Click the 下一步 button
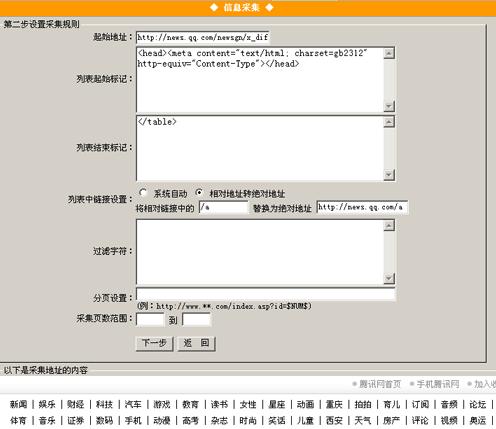Viewport: 496px width, 429px height. coord(154,343)
